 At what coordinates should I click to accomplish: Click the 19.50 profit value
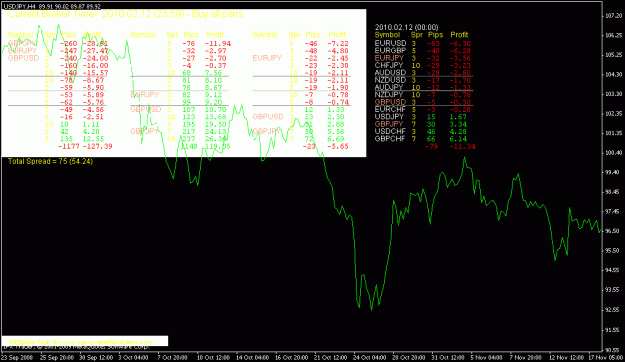pos(216,124)
